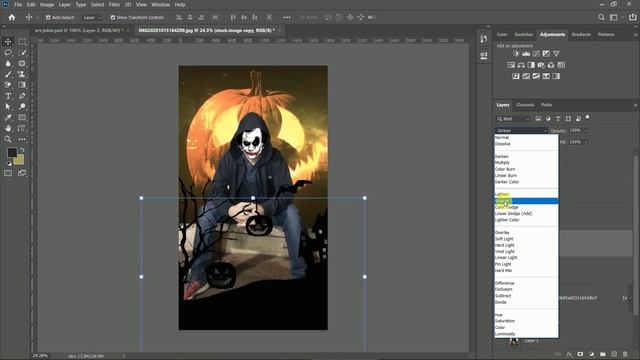Add a Brightness/Contrast adjustment
This screenshot has width=640, height=360.
(516, 53)
